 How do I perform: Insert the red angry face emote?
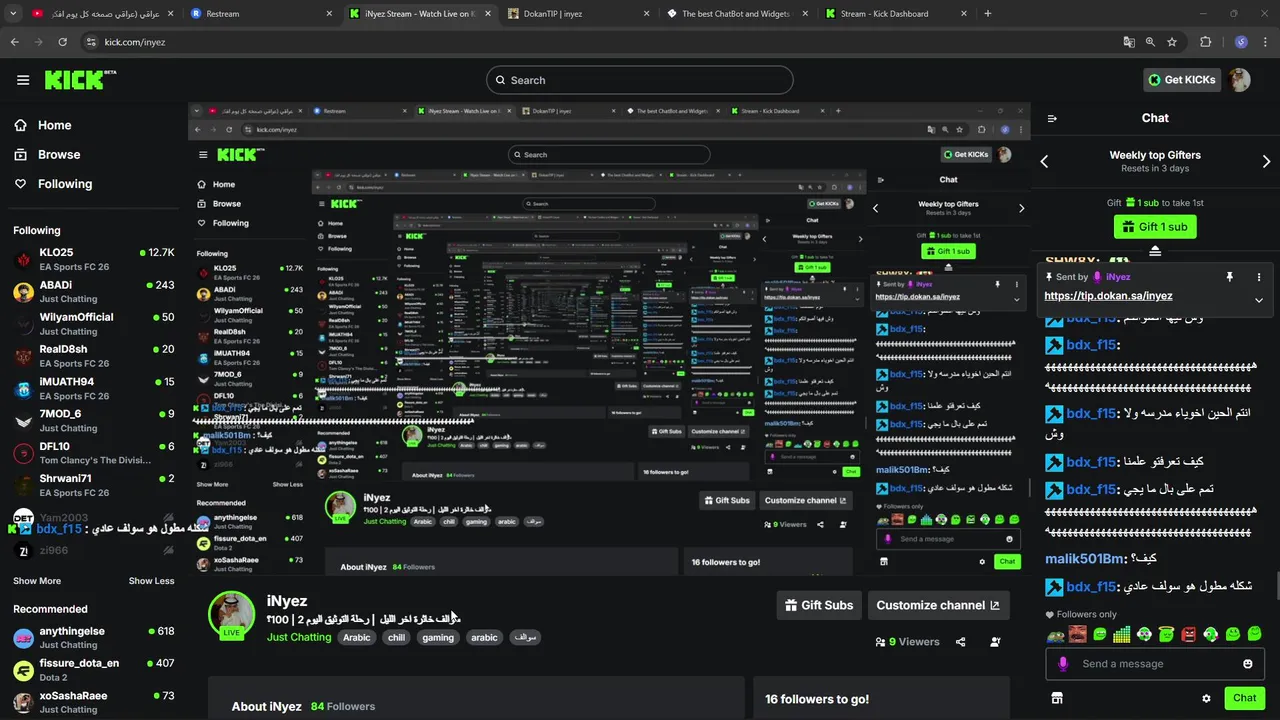1189,634
